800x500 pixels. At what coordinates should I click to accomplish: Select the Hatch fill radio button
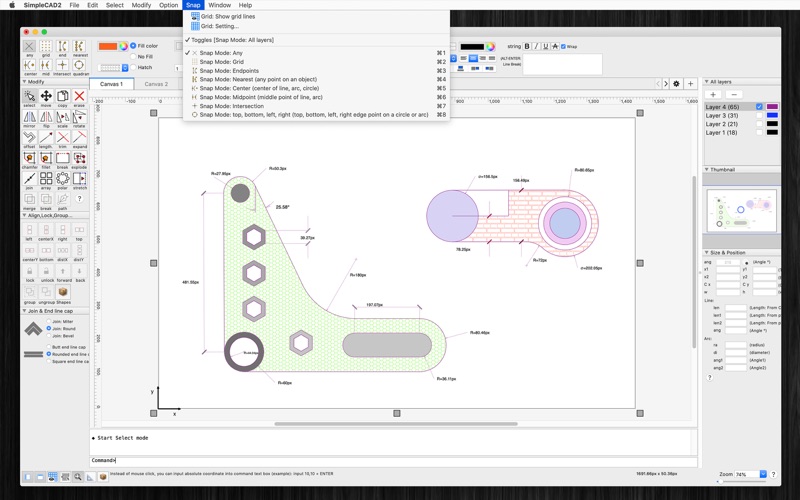[x=133, y=68]
